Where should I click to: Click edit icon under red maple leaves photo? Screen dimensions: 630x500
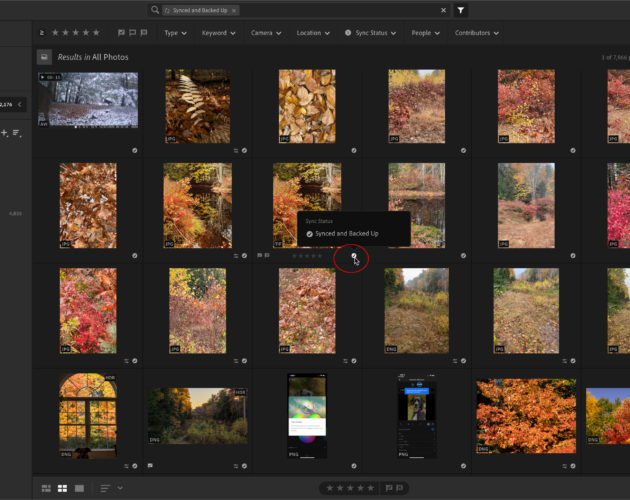pos(126,361)
